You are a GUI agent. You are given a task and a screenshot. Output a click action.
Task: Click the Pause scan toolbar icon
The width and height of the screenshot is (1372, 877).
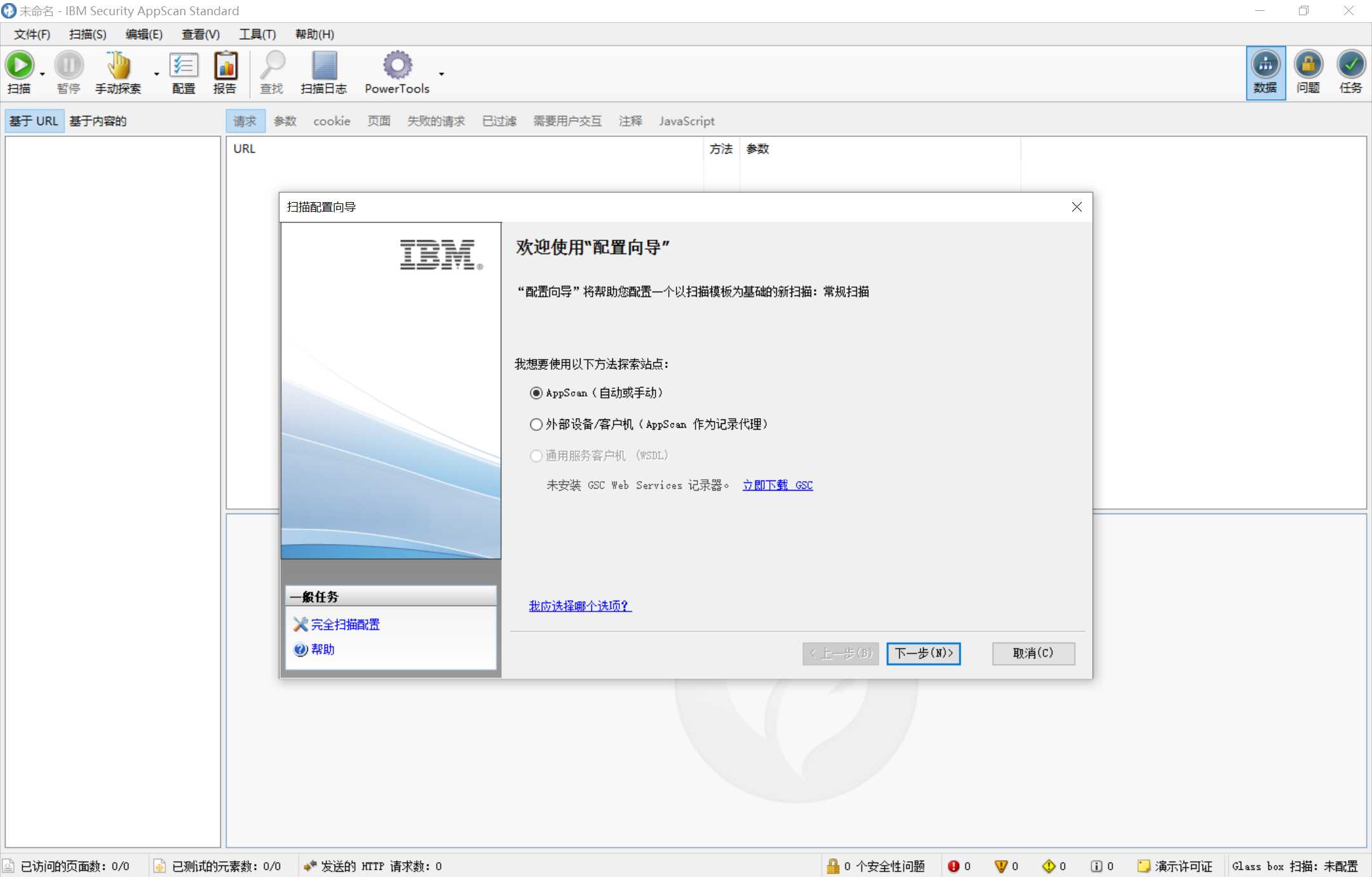(69, 65)
